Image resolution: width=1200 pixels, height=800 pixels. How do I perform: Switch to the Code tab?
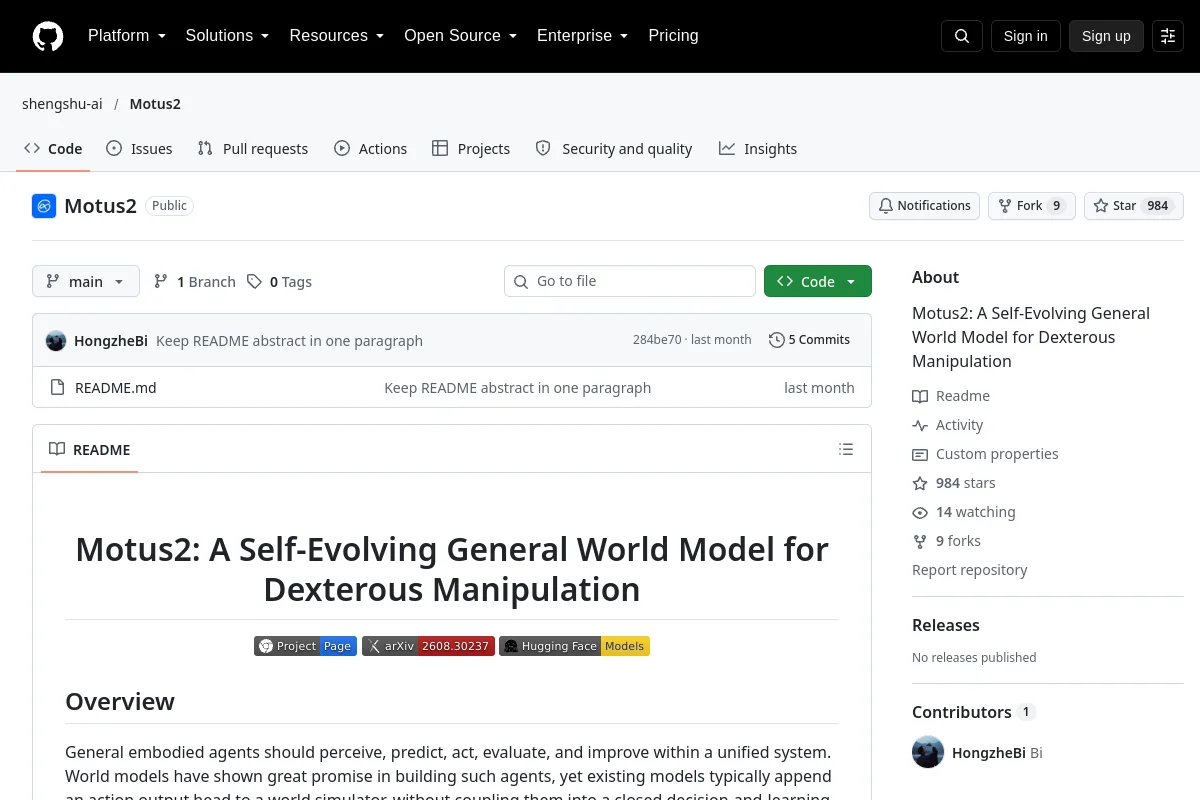53,148
